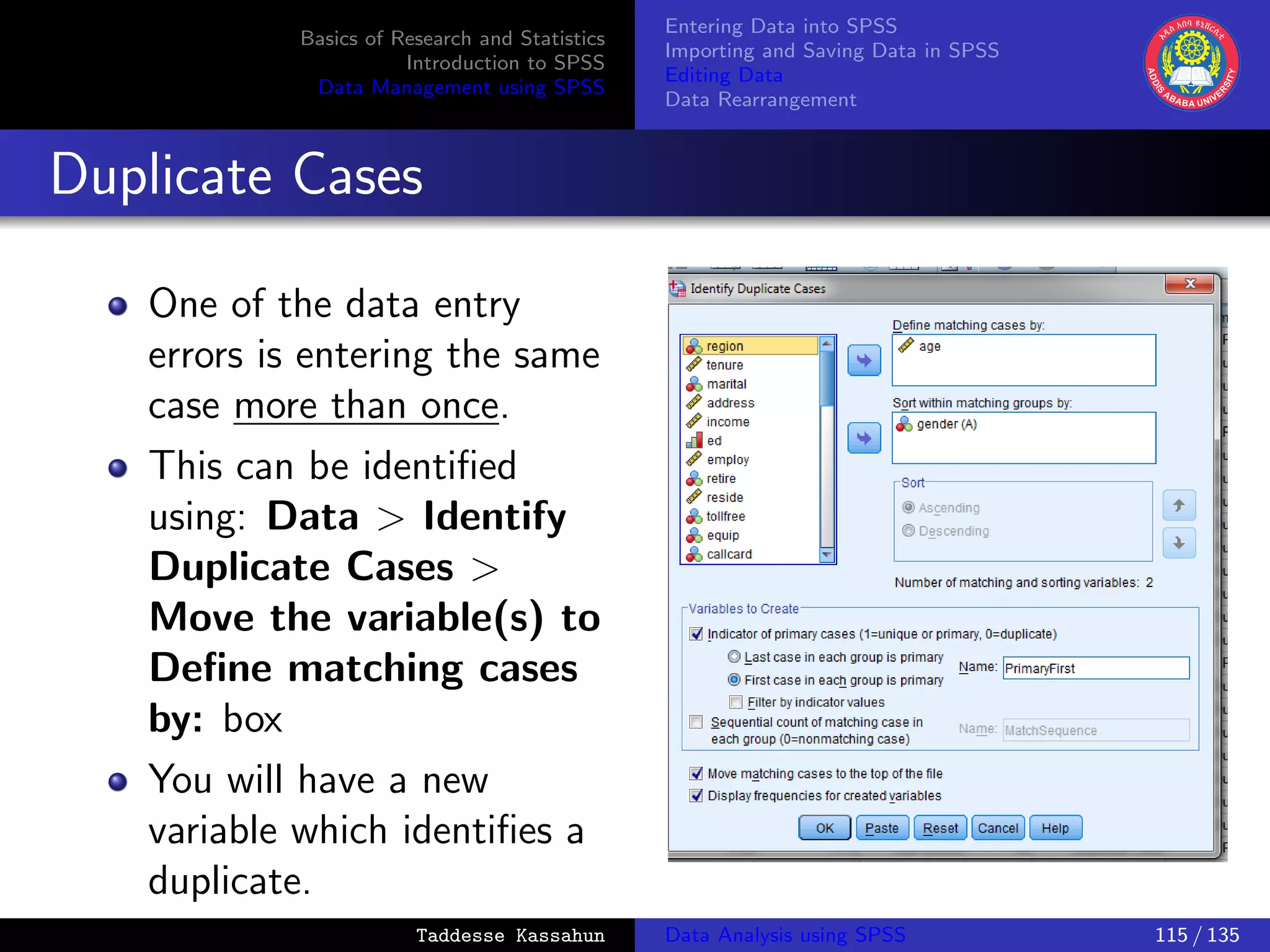Select the tollfree nominal variable icon
The image size is (1270, 952).
tap(693, 516)
